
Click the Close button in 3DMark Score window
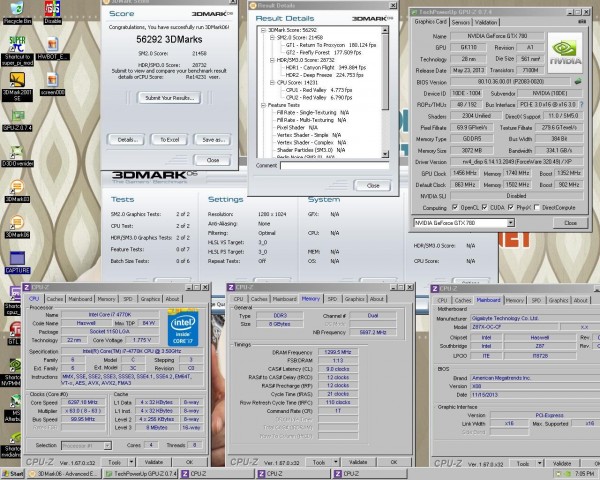tap(212, 160)
